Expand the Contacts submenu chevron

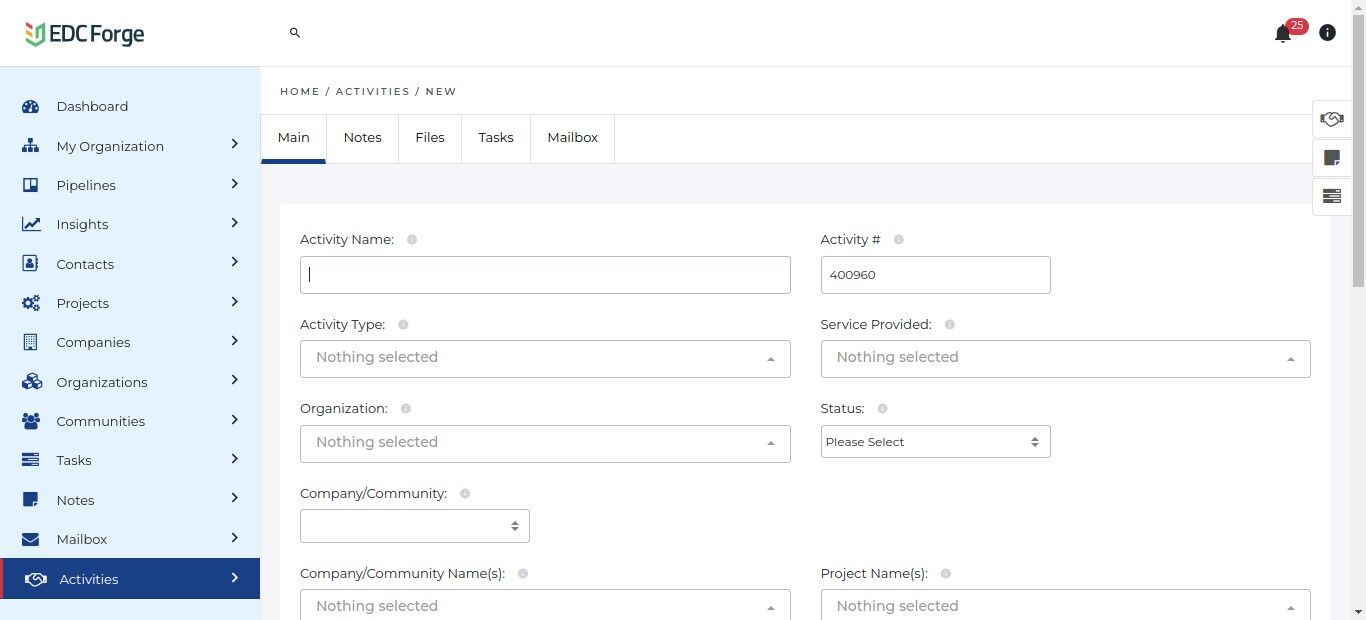point(235,263)
